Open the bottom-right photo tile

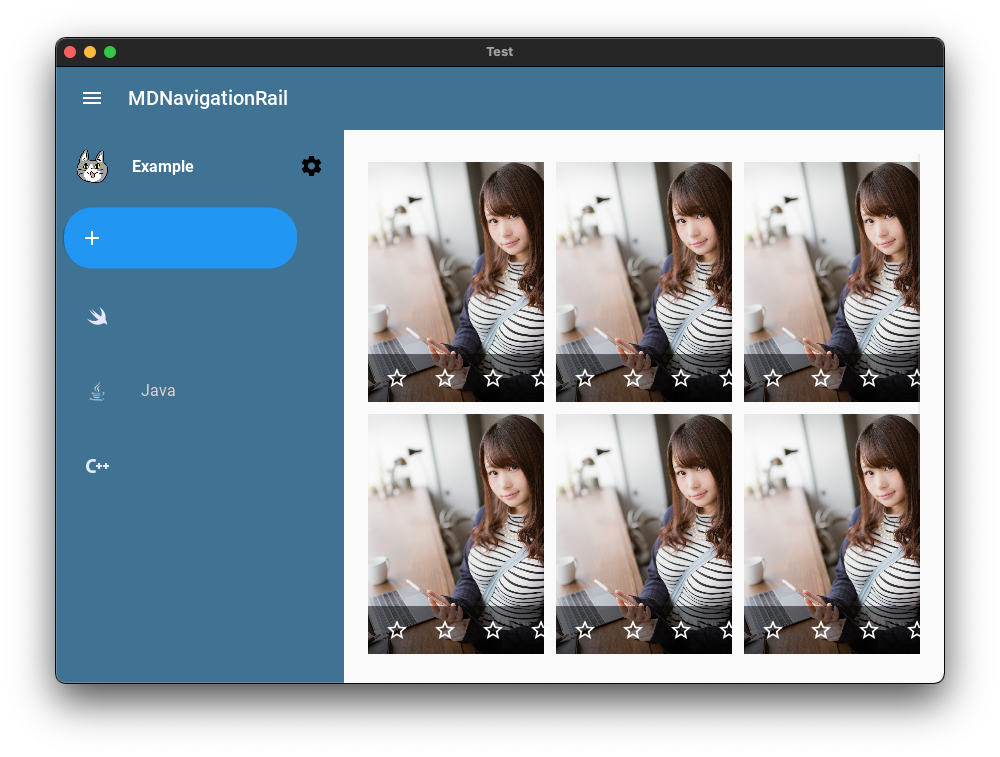click(832, 534)
